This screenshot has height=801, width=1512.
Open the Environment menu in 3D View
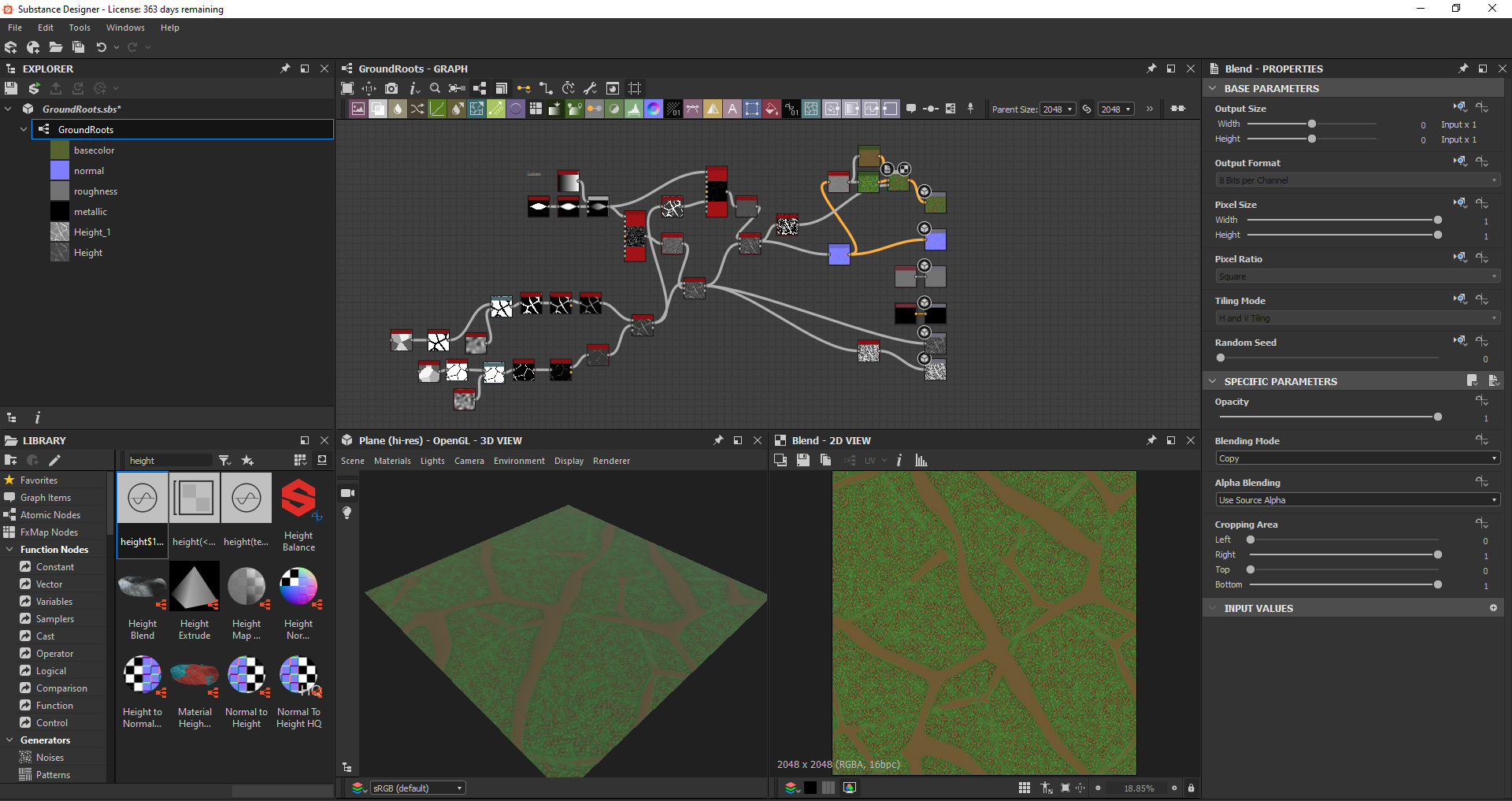[x=519, y=461]
